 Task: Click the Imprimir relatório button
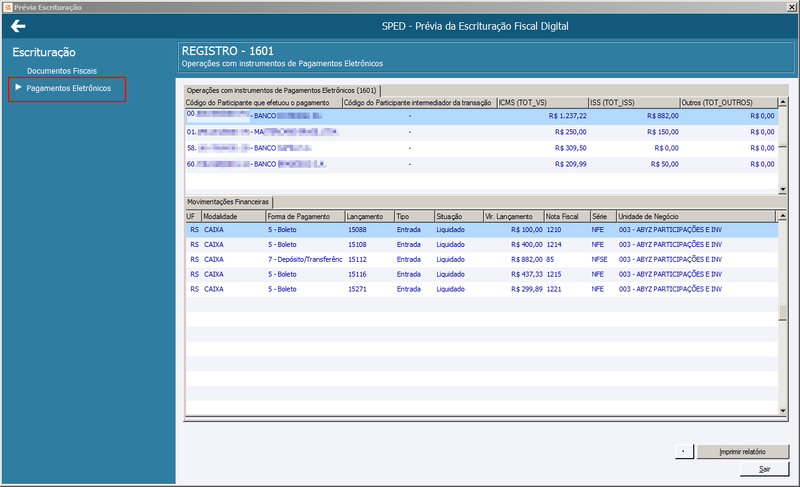742,452
